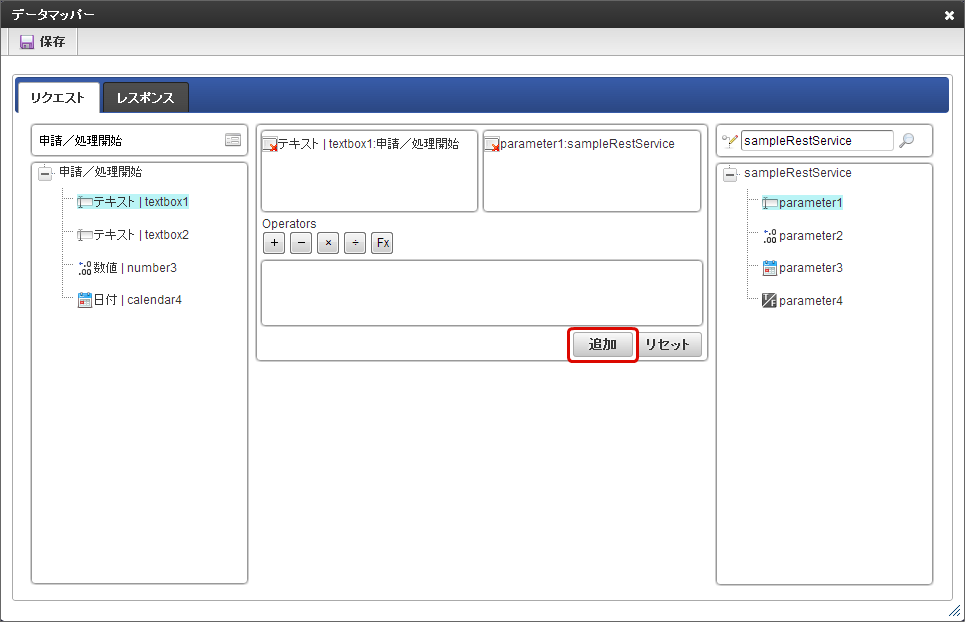
Task: Click the multiply operator button
Action: [x=328, y=243]
